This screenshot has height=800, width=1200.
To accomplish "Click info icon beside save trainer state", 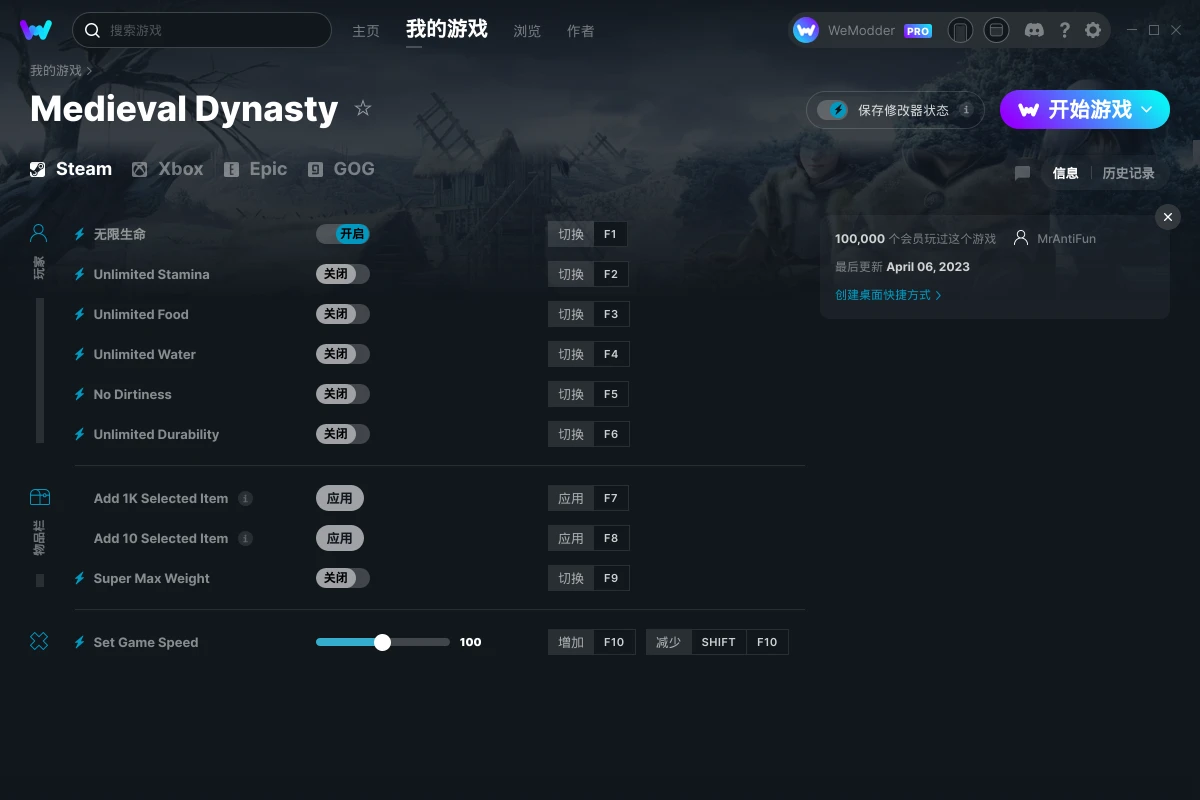I will [966, 110].
